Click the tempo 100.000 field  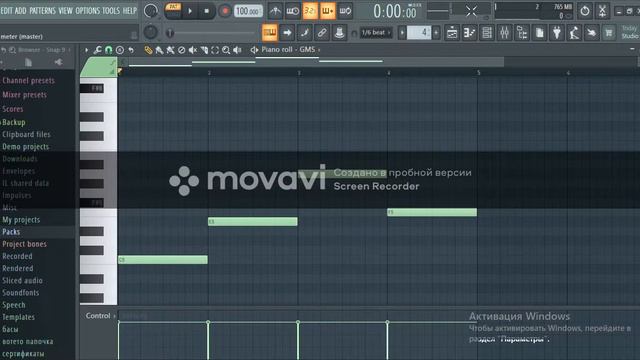click(248, 11)
